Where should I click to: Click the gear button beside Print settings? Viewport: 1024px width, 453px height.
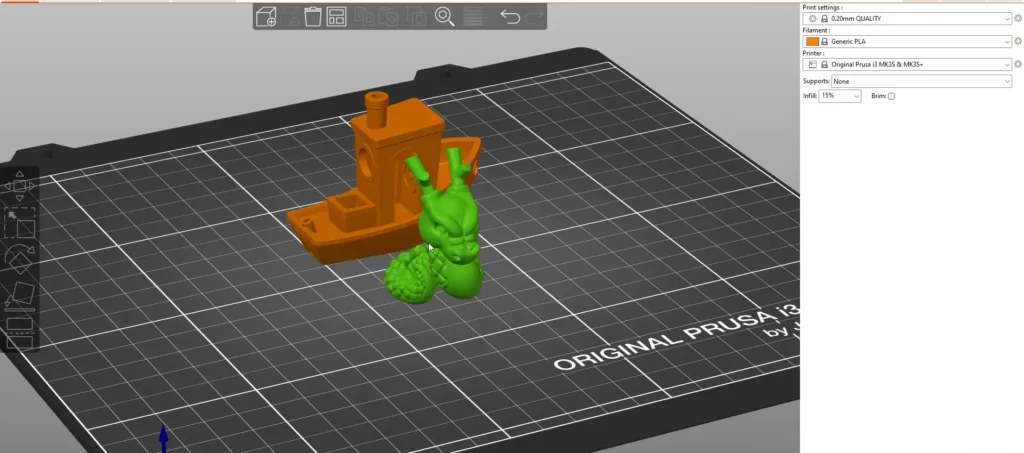pos(1018,19)
